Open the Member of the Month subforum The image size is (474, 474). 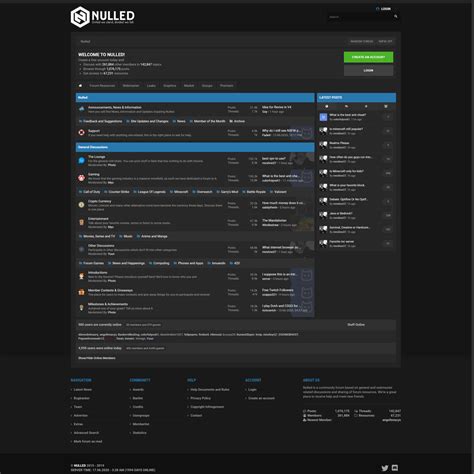[209, 121]
